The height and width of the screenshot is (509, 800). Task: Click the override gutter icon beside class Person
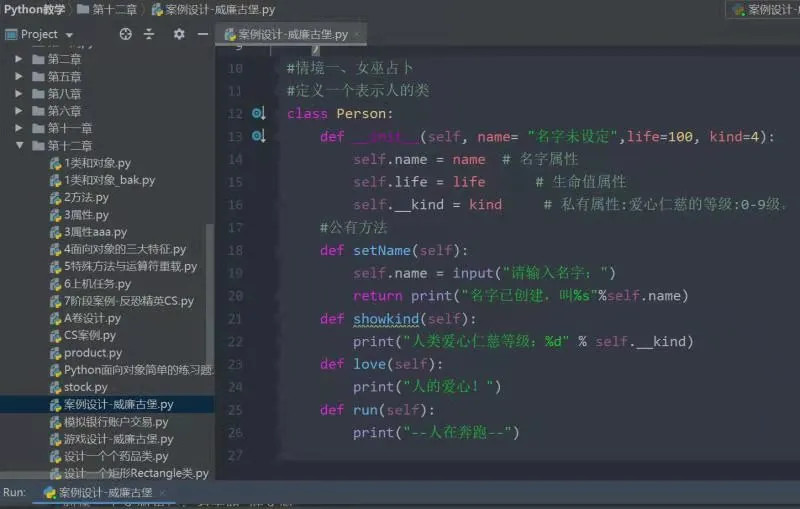pos(258,114)
